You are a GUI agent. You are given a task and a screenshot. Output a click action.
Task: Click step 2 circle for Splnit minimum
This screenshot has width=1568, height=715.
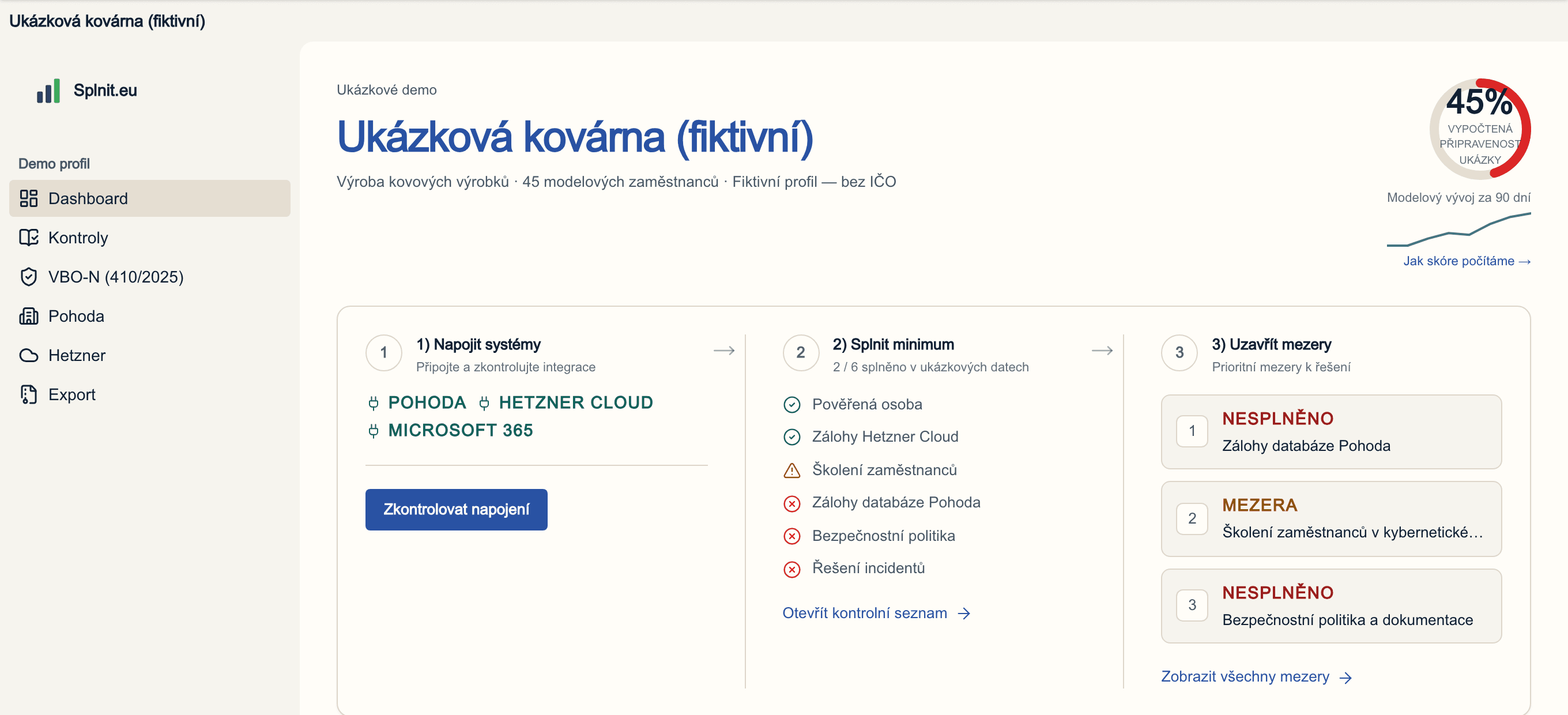[x=801, y=353]
